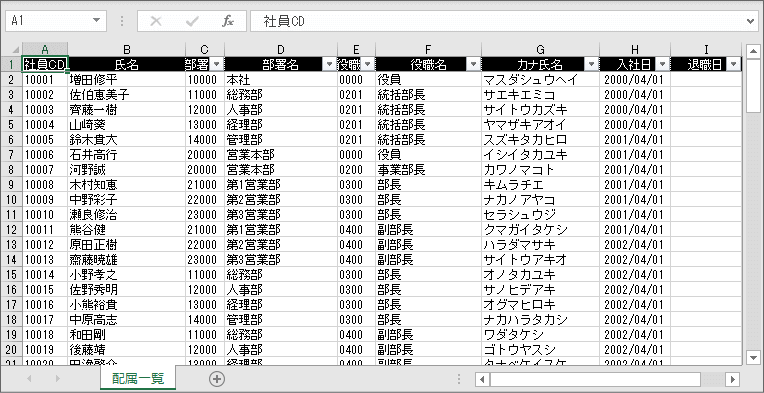This screenshot has width=764, height=393.
Task: Click horizontal scrollbar right arrow
Action: point(732,379)
